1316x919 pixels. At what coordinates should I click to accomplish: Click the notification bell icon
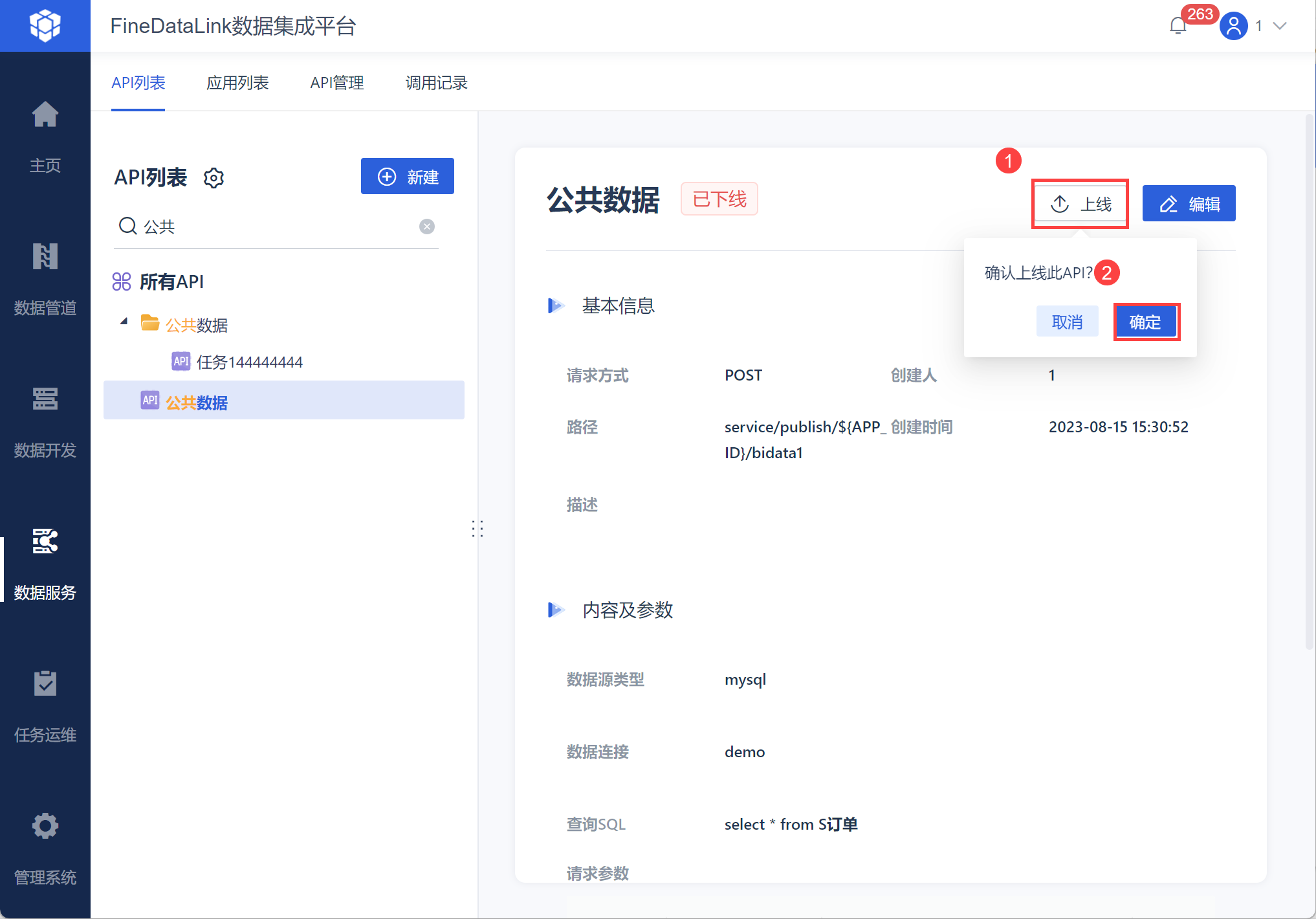pyautogui.click(x=1178, y=27)
